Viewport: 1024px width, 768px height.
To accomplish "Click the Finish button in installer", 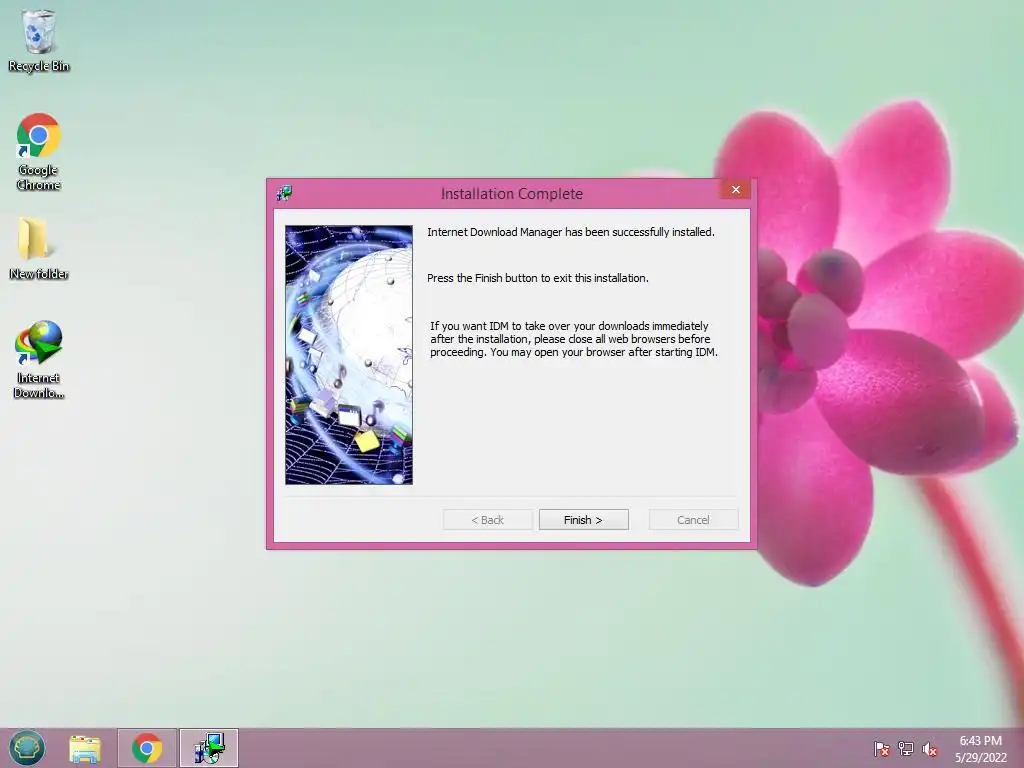I will (x=583, y=520).
